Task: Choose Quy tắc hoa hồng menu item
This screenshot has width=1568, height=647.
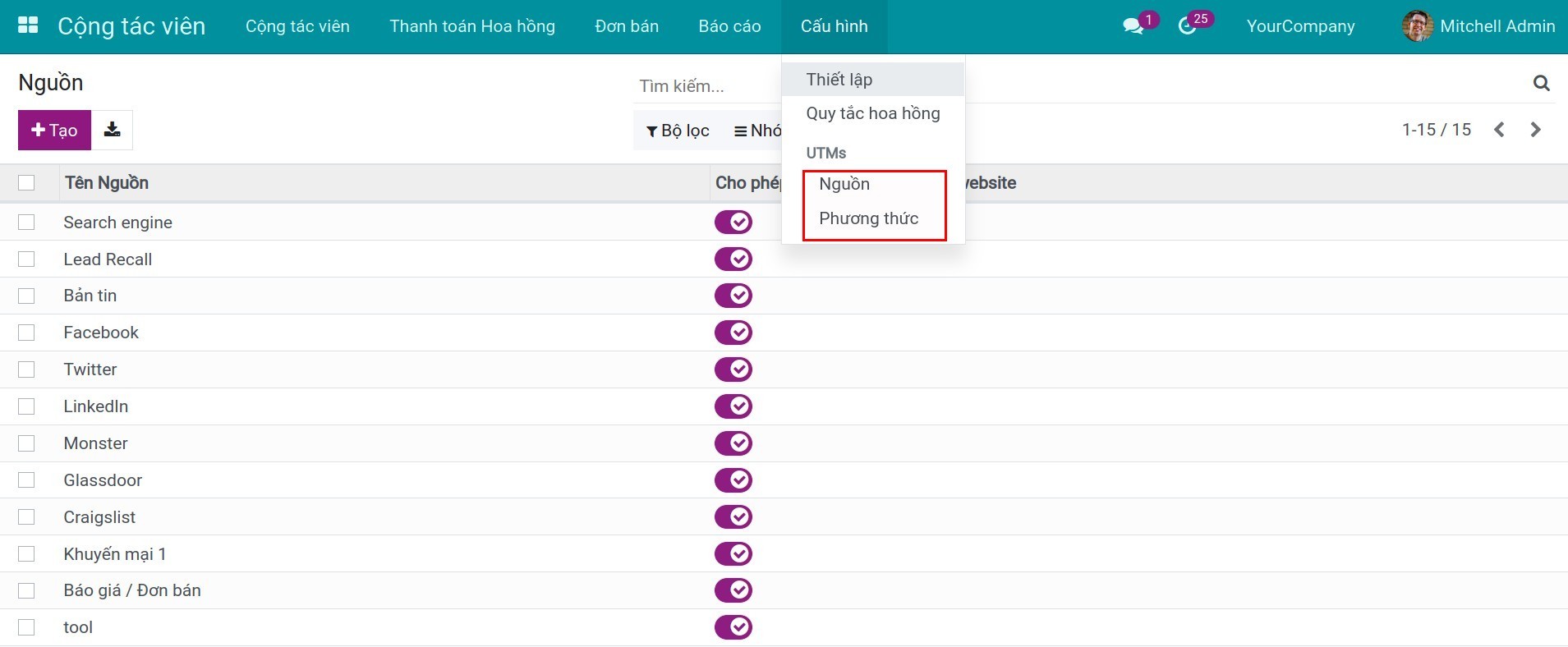Action: pos(872,113)
